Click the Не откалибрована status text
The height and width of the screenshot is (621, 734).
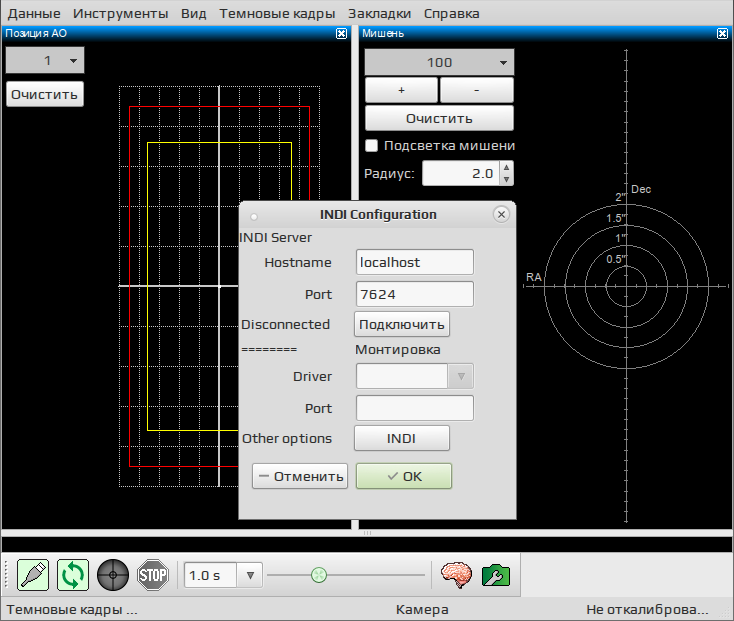[647, 610]
